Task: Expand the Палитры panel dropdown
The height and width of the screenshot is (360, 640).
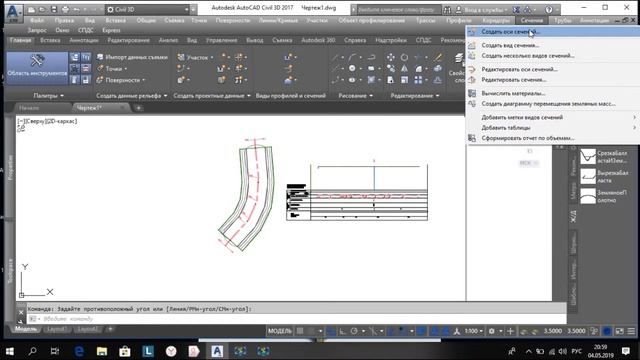Action: [x=49, y=96]
